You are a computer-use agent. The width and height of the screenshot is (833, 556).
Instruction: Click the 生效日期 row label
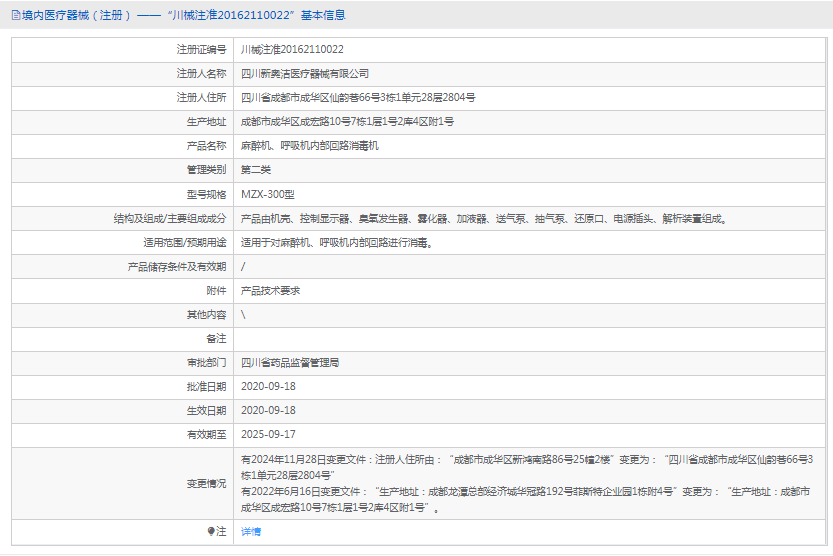(206, 410)
